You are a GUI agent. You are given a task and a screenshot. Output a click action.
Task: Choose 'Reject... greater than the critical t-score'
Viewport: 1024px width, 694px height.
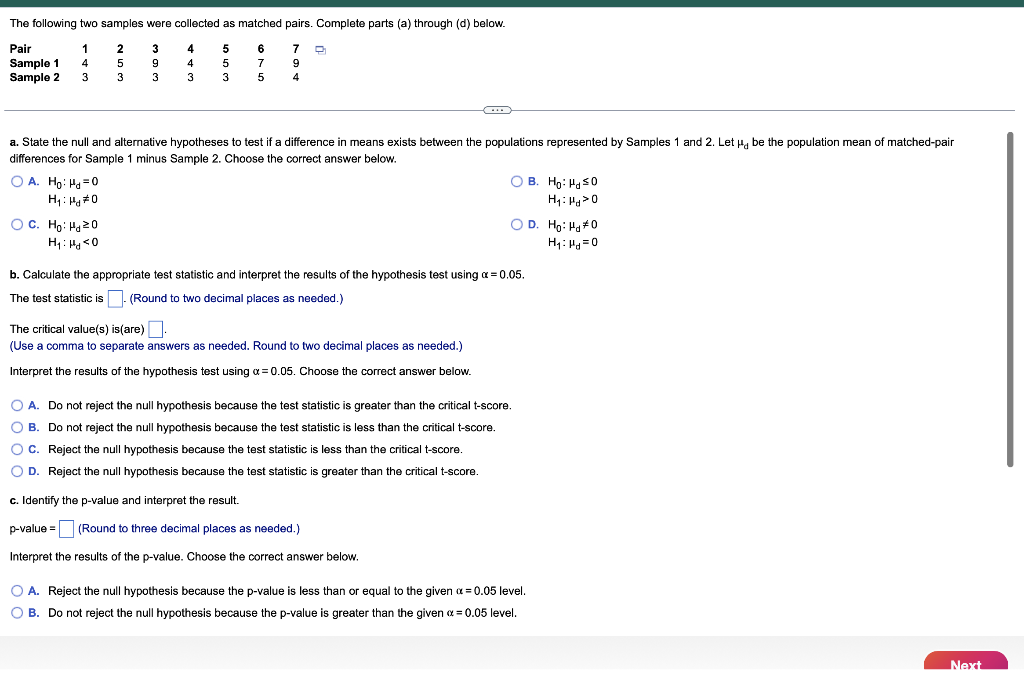(x=17, y=471)
